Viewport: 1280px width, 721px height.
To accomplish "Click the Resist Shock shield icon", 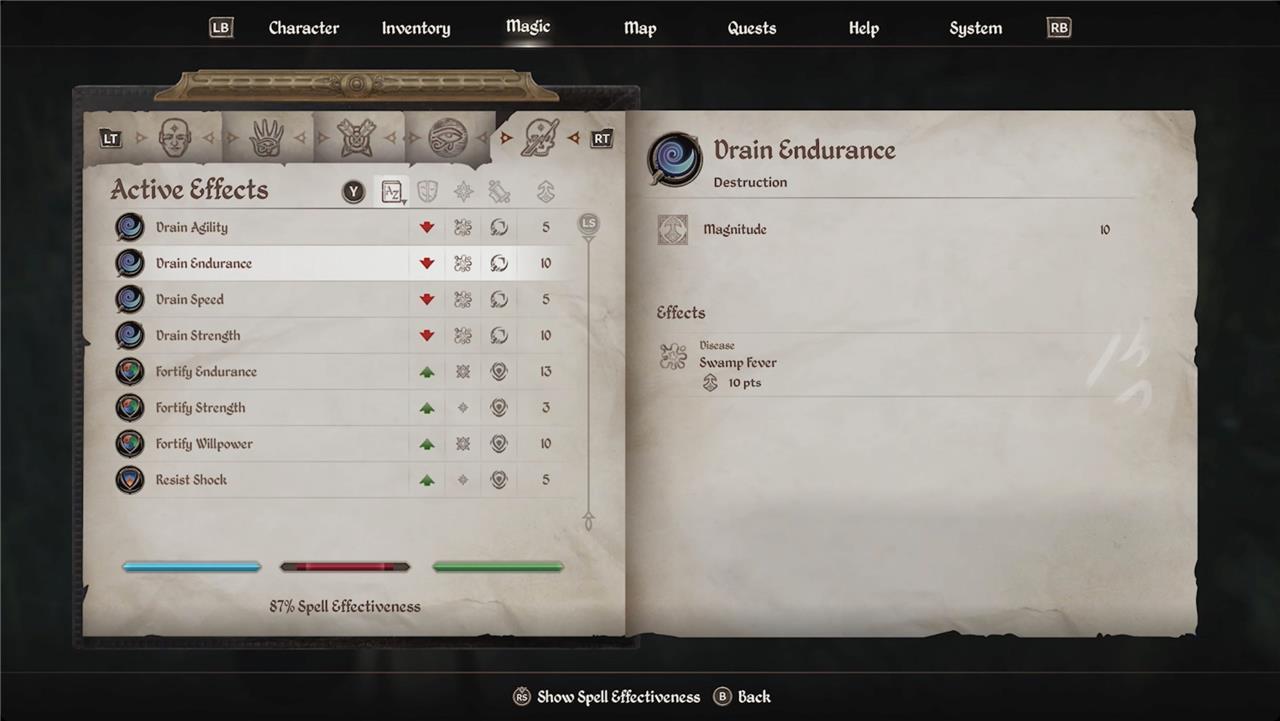I will click(130, 479).
